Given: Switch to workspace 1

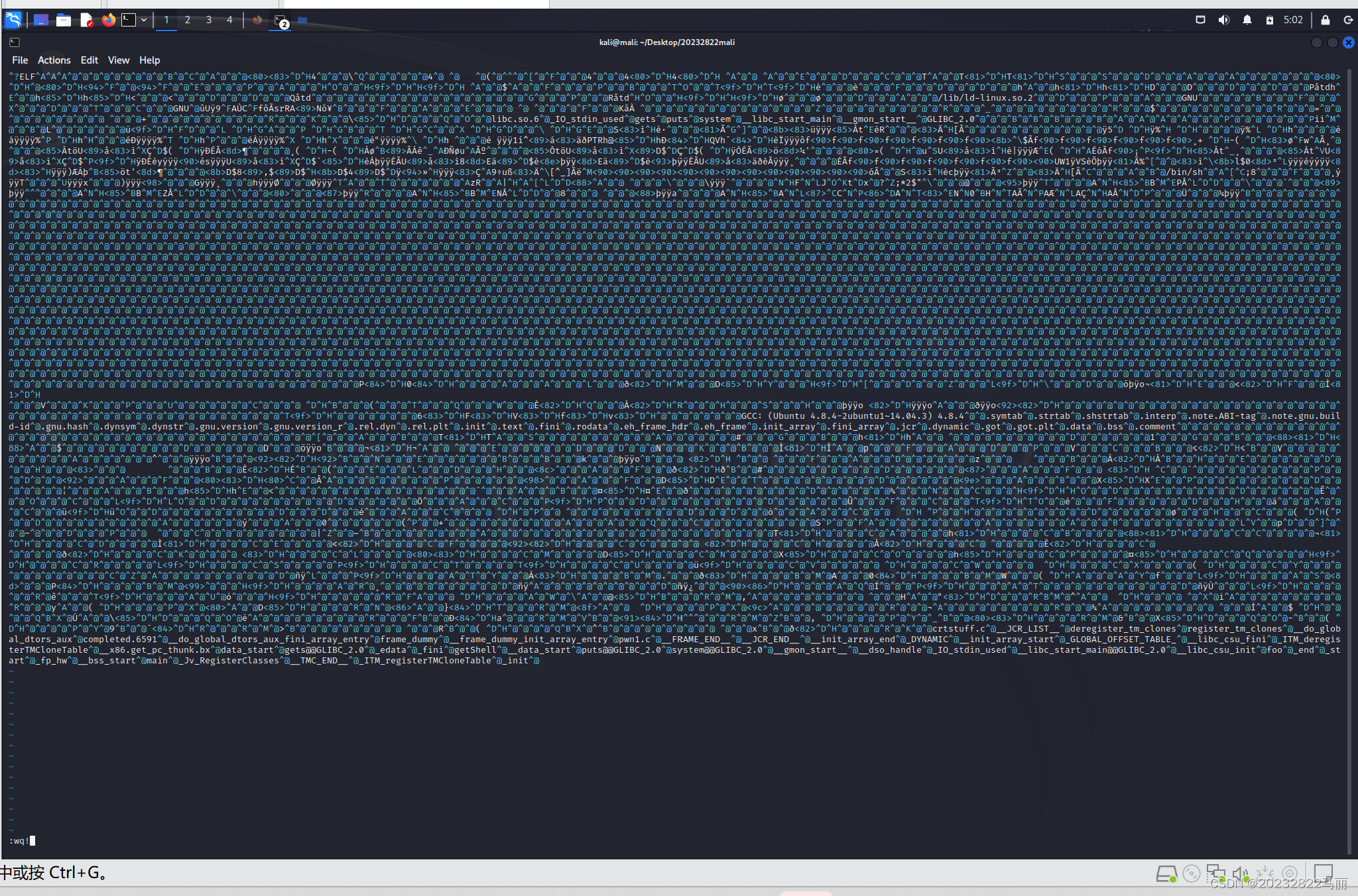Looking at the screenshot, I should 166,20.
